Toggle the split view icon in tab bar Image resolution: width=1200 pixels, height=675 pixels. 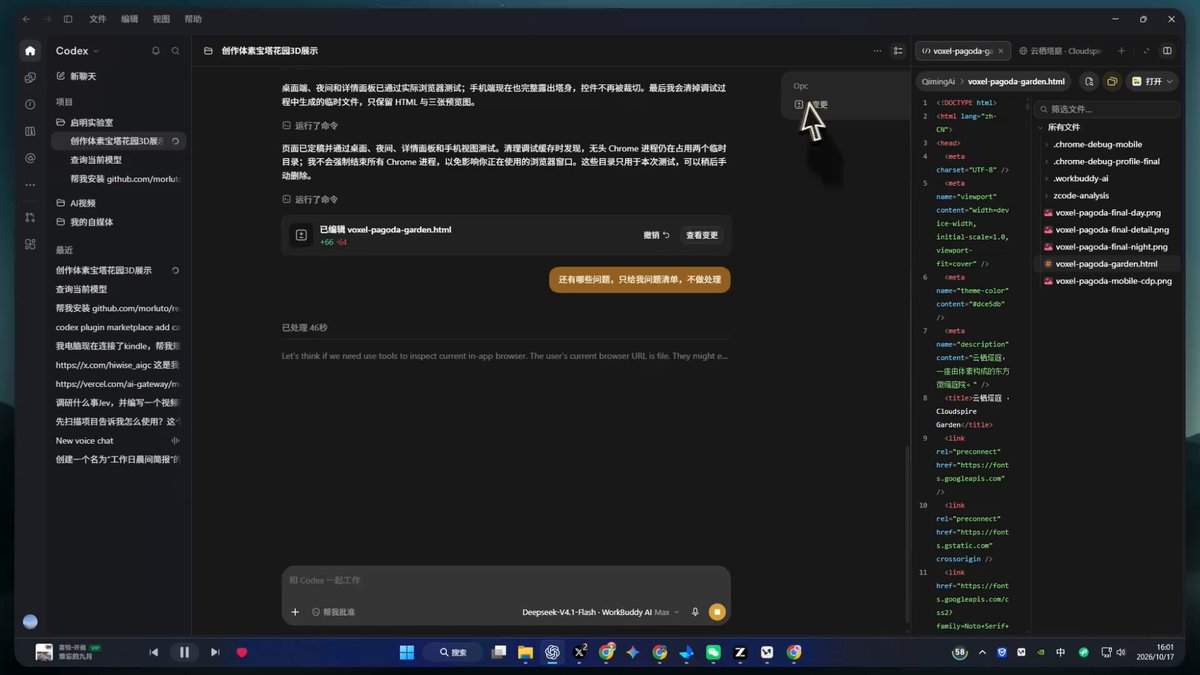tap(1167, 51)
